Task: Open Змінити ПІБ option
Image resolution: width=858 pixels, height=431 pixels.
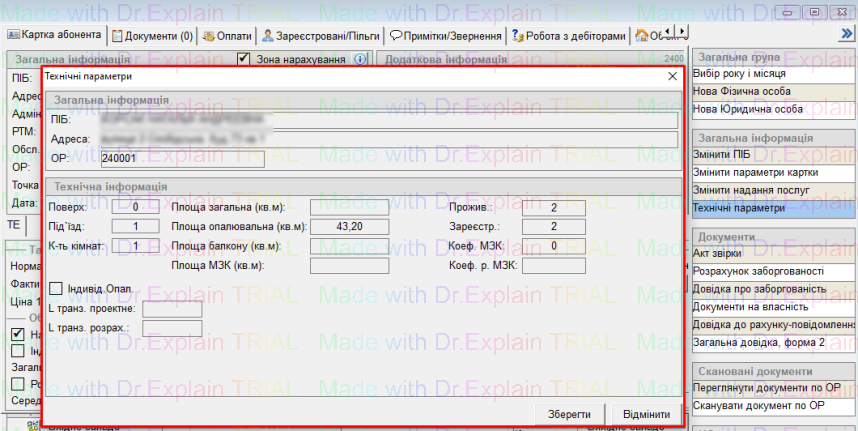Action: [773, 155]
